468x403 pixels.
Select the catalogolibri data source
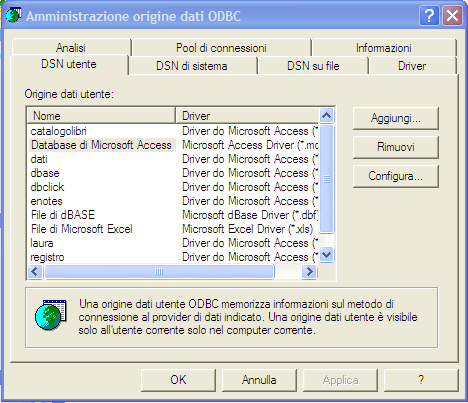pyautogui.click(x=59, y=131)
